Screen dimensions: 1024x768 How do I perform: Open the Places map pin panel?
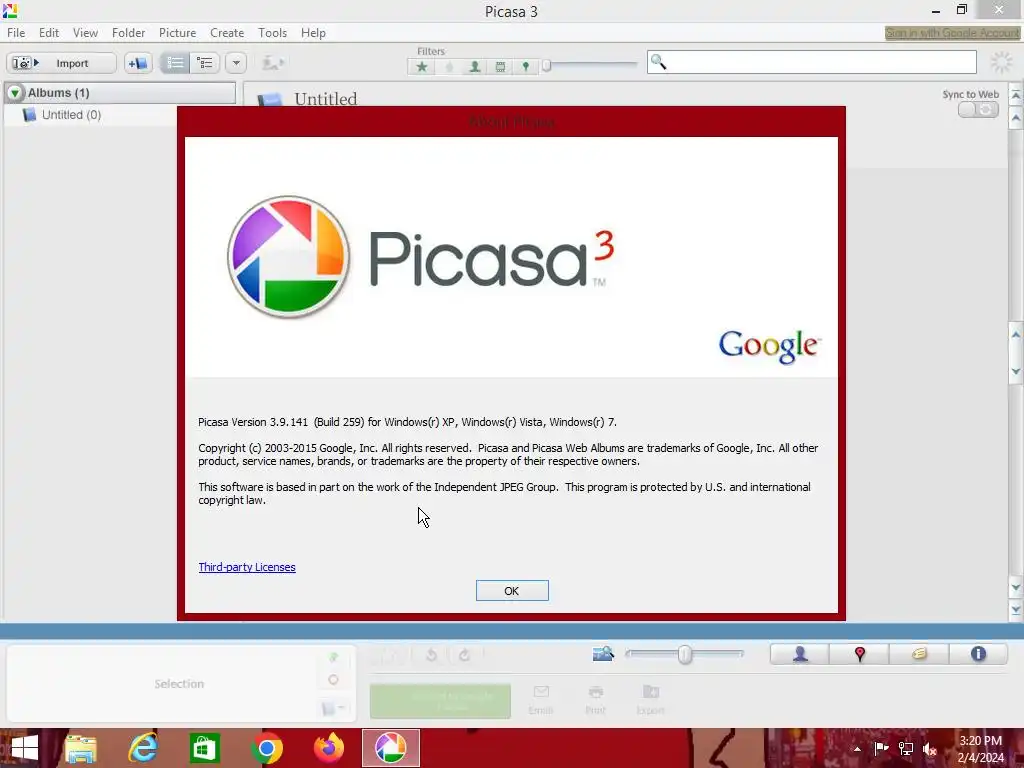pyautogui.click(x=859, y=654)
